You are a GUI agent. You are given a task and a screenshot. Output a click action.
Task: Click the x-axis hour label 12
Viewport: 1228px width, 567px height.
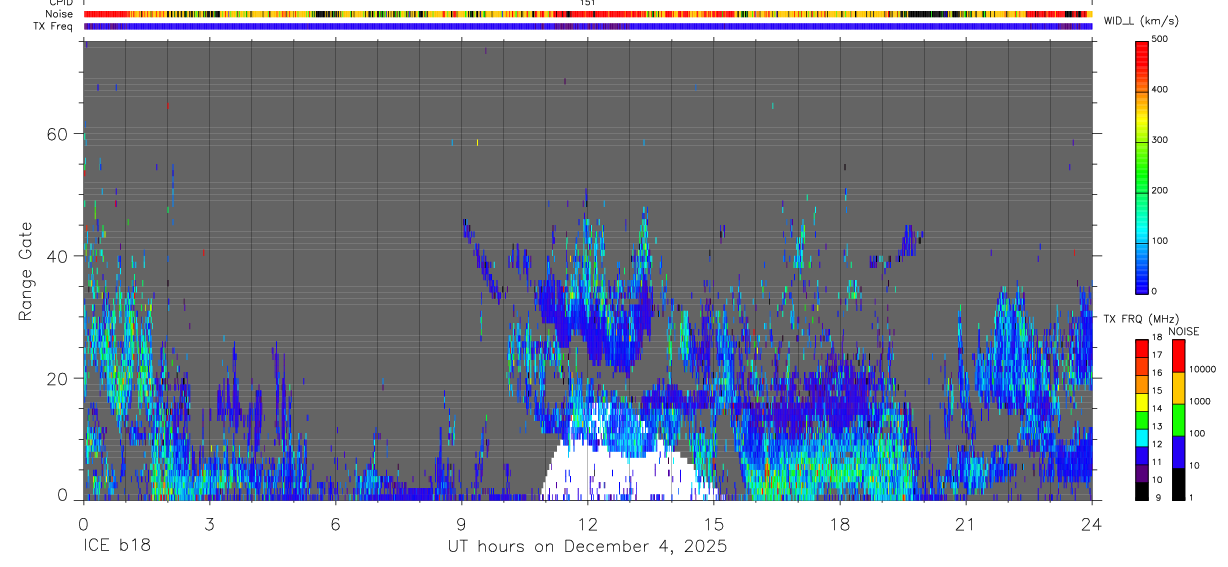point(587,524)
